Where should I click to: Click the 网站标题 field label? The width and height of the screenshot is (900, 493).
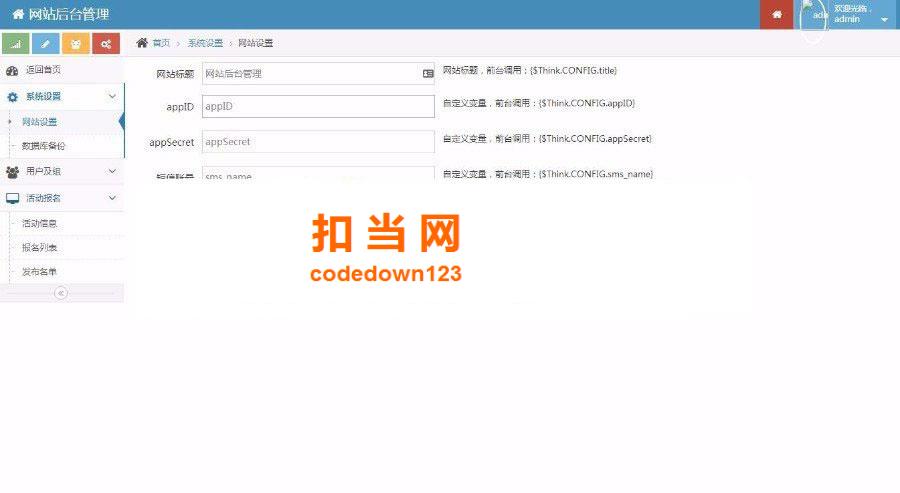coord(175,74)
